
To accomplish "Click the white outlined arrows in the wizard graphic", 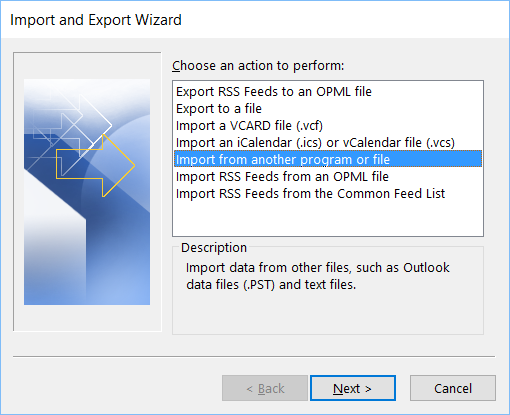I will pos(72,128).
